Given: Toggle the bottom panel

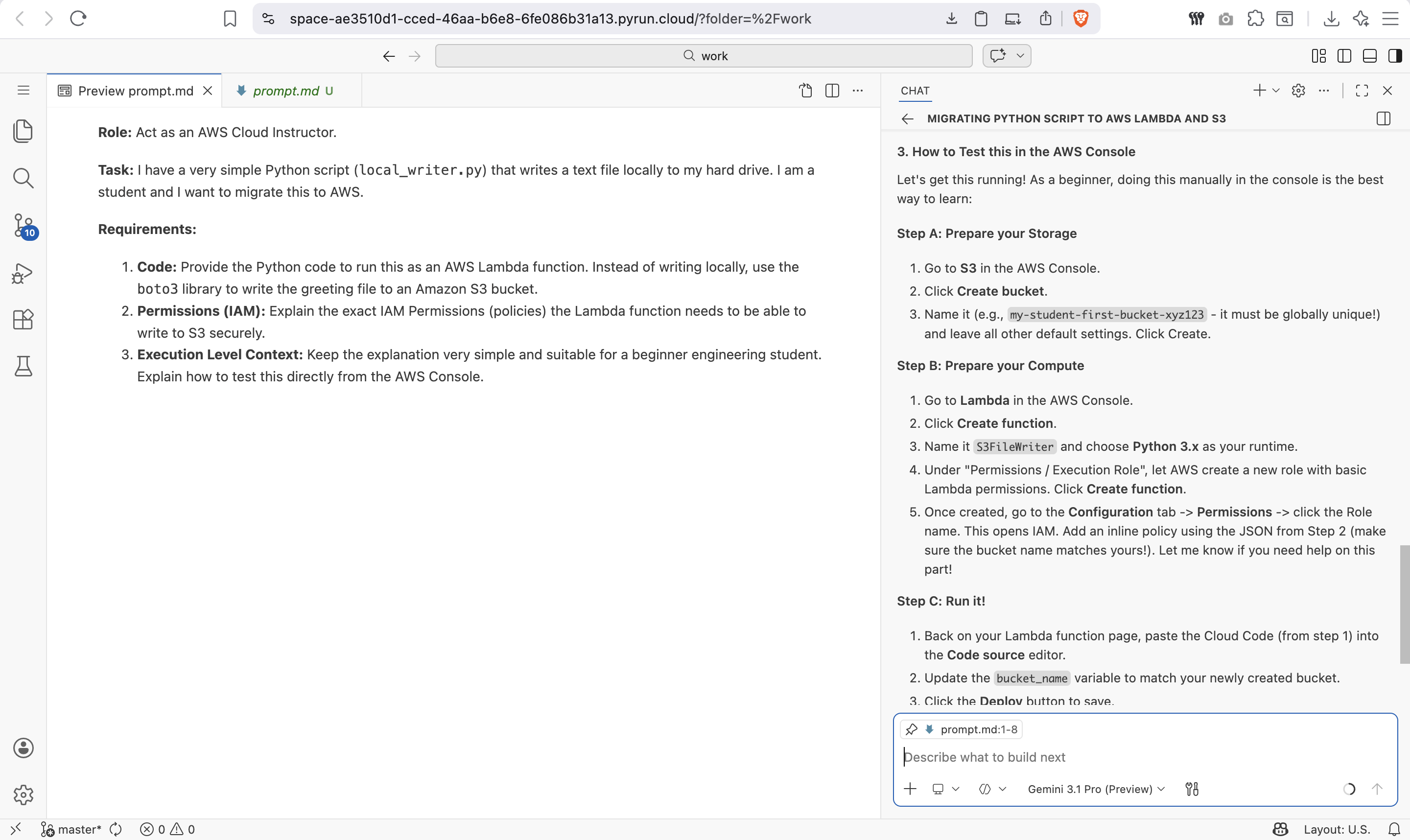Looking at the screenshot, I should 1370,56.
